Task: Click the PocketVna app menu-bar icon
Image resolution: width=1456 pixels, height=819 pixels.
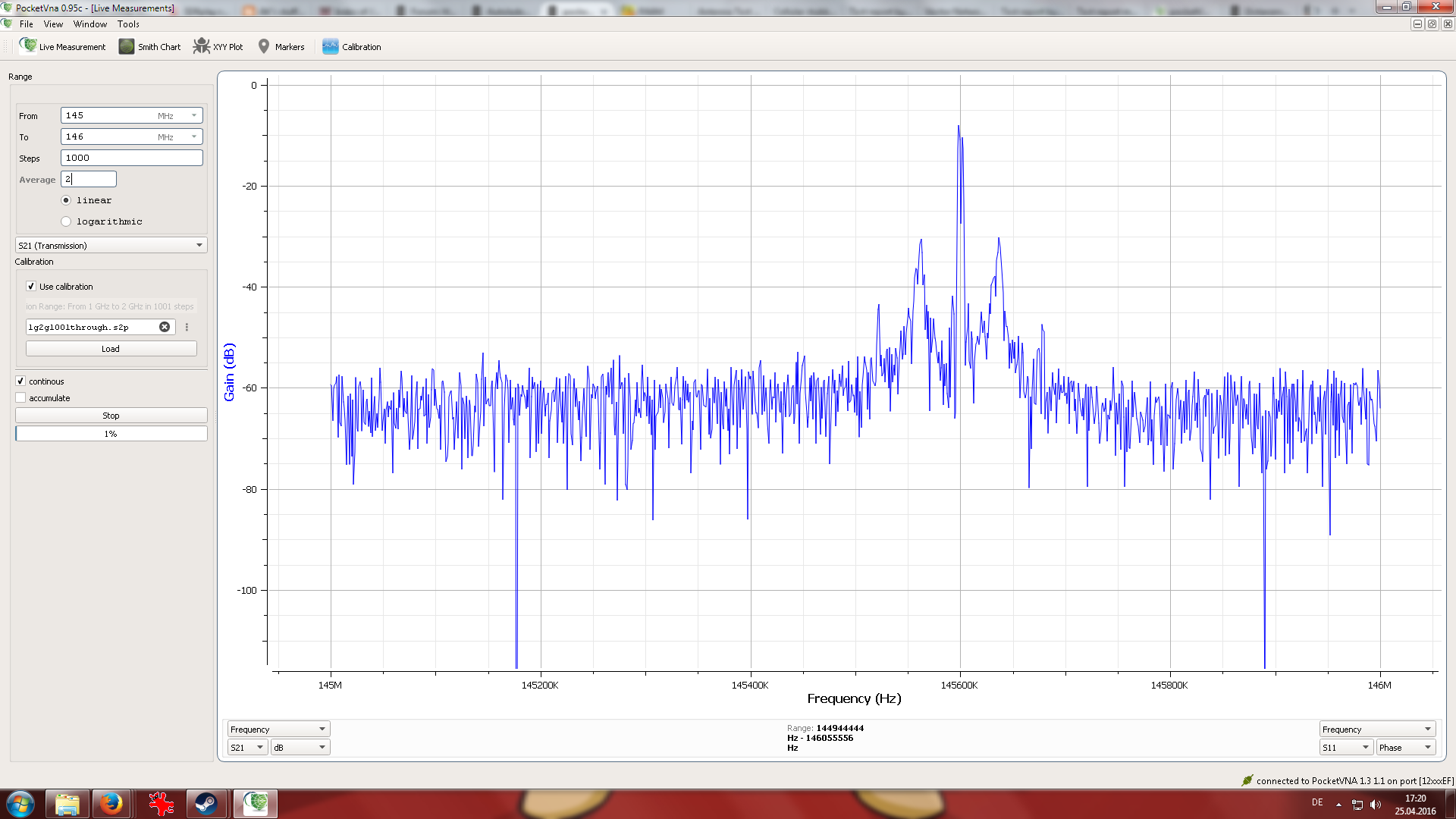Action: [x=8, y=24]
